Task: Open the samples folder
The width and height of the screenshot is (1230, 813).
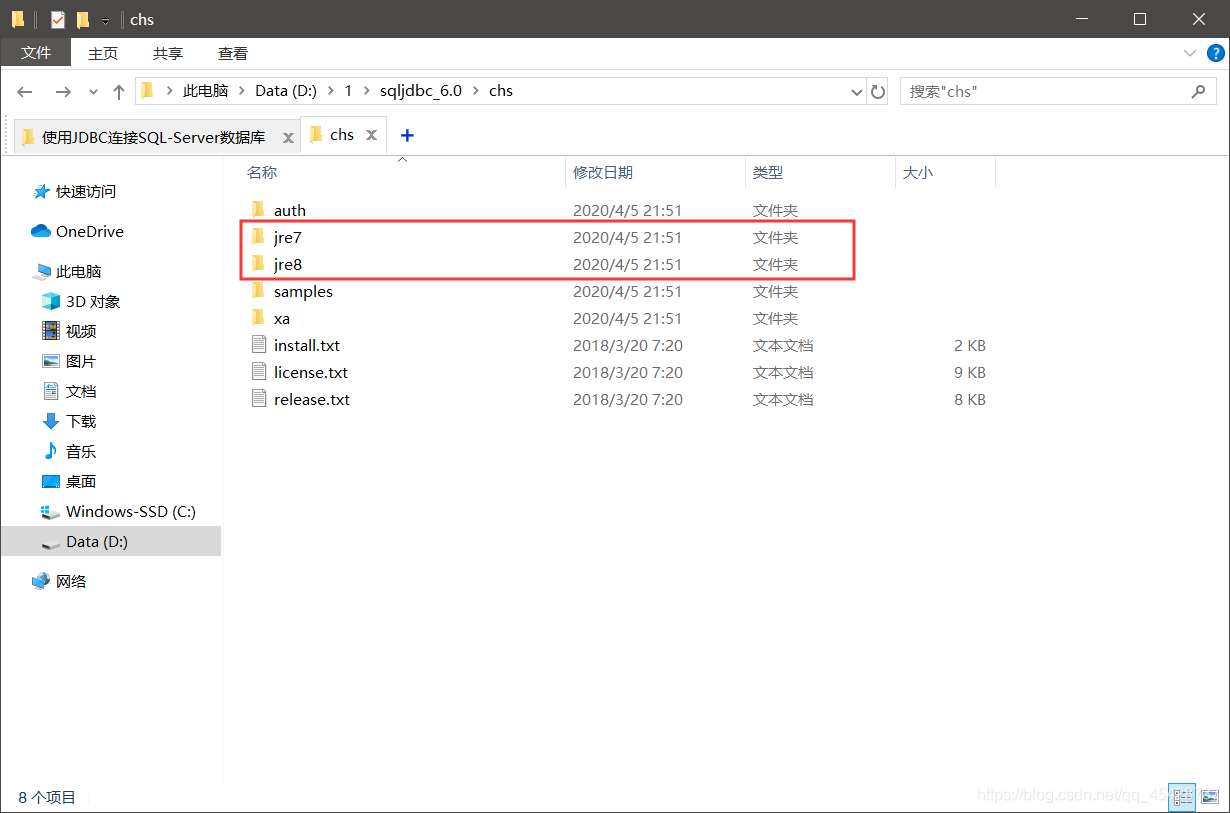Action: tap(303, 291)
